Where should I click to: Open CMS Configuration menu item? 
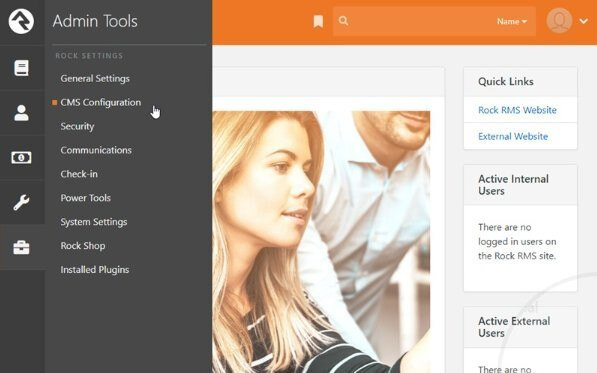[x=101, y=102]
